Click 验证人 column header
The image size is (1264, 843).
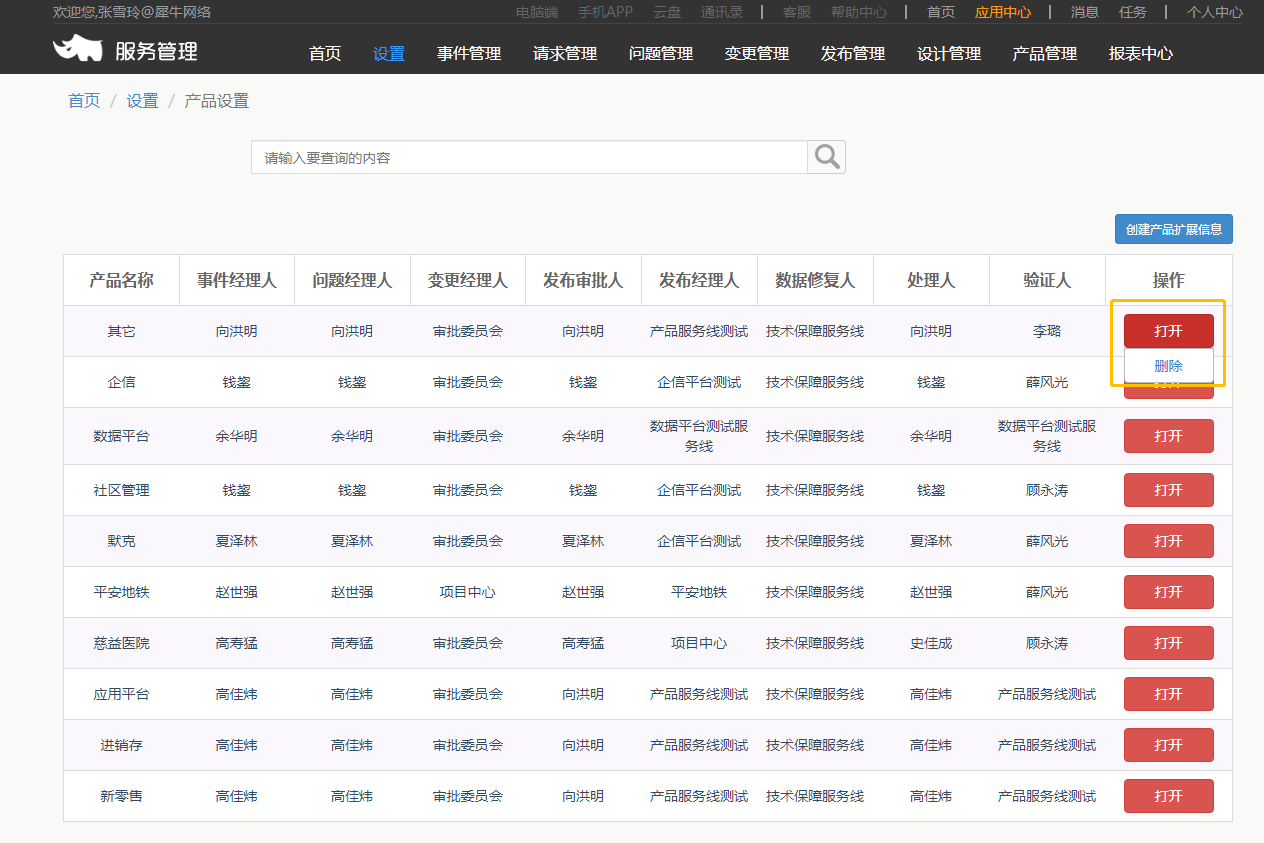point(1047,280)
